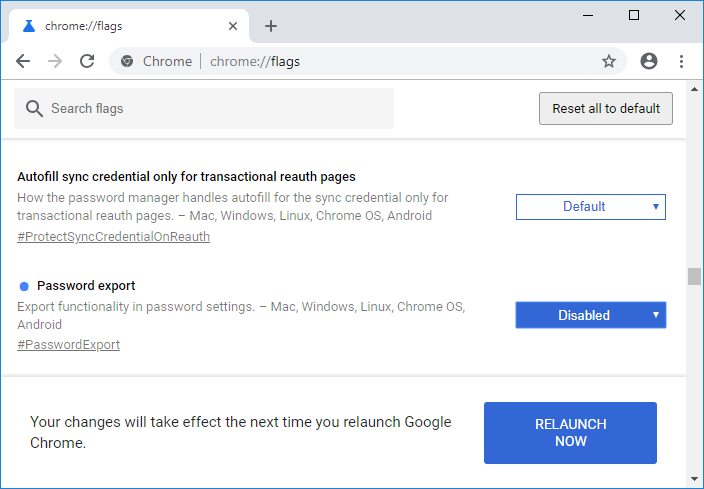Open a new tab with plus button
Image resolution: width=704 pixels, height=489 pixels.
point(271,26)
